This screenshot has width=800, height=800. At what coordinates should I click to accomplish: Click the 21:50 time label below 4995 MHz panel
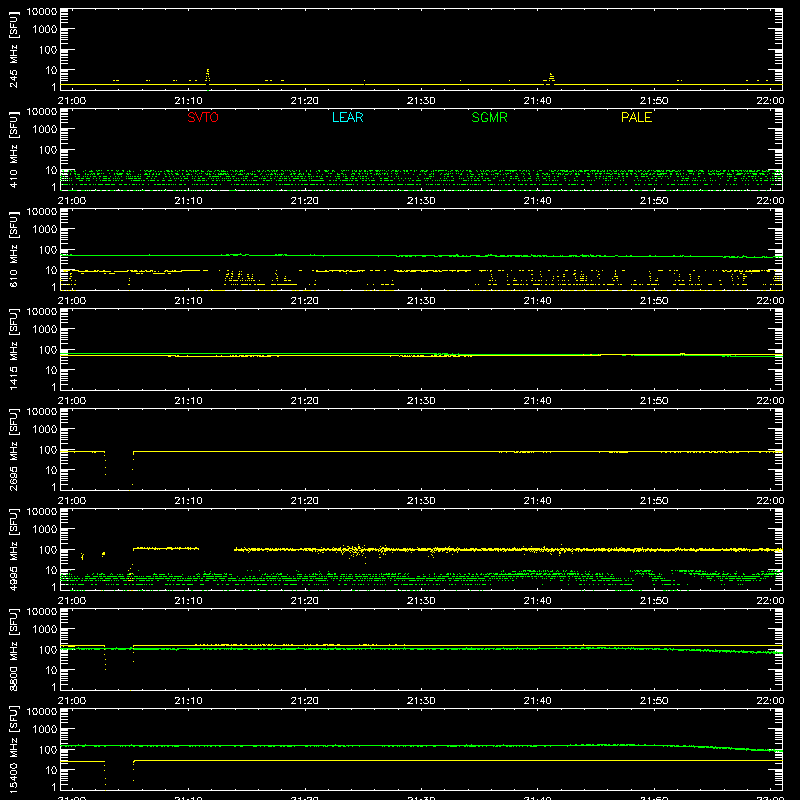[654, 601]
